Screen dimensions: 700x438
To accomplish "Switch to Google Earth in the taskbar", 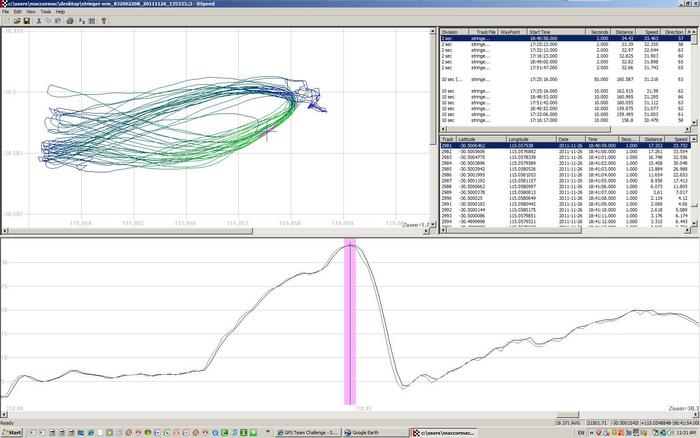I will [x=371, y=432].
